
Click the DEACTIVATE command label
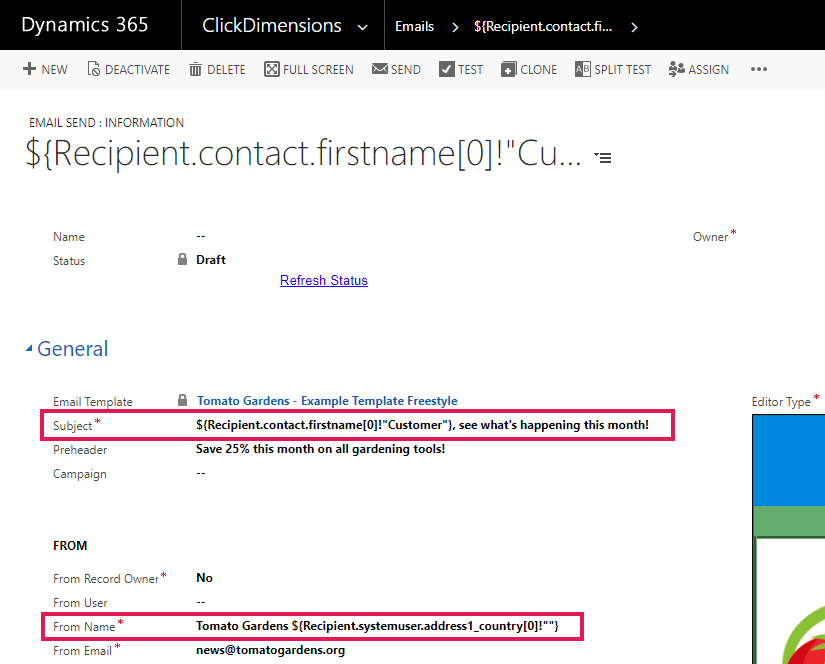click(x=137, y=69)
